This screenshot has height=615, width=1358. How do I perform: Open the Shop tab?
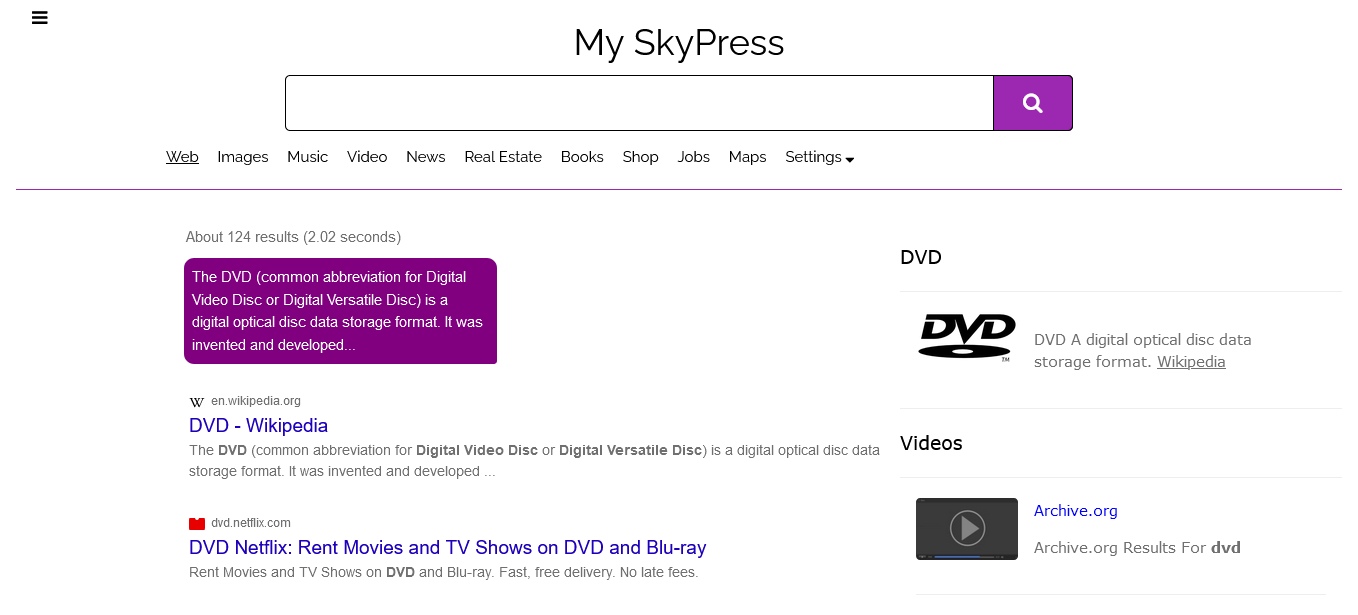click(641, 157)
